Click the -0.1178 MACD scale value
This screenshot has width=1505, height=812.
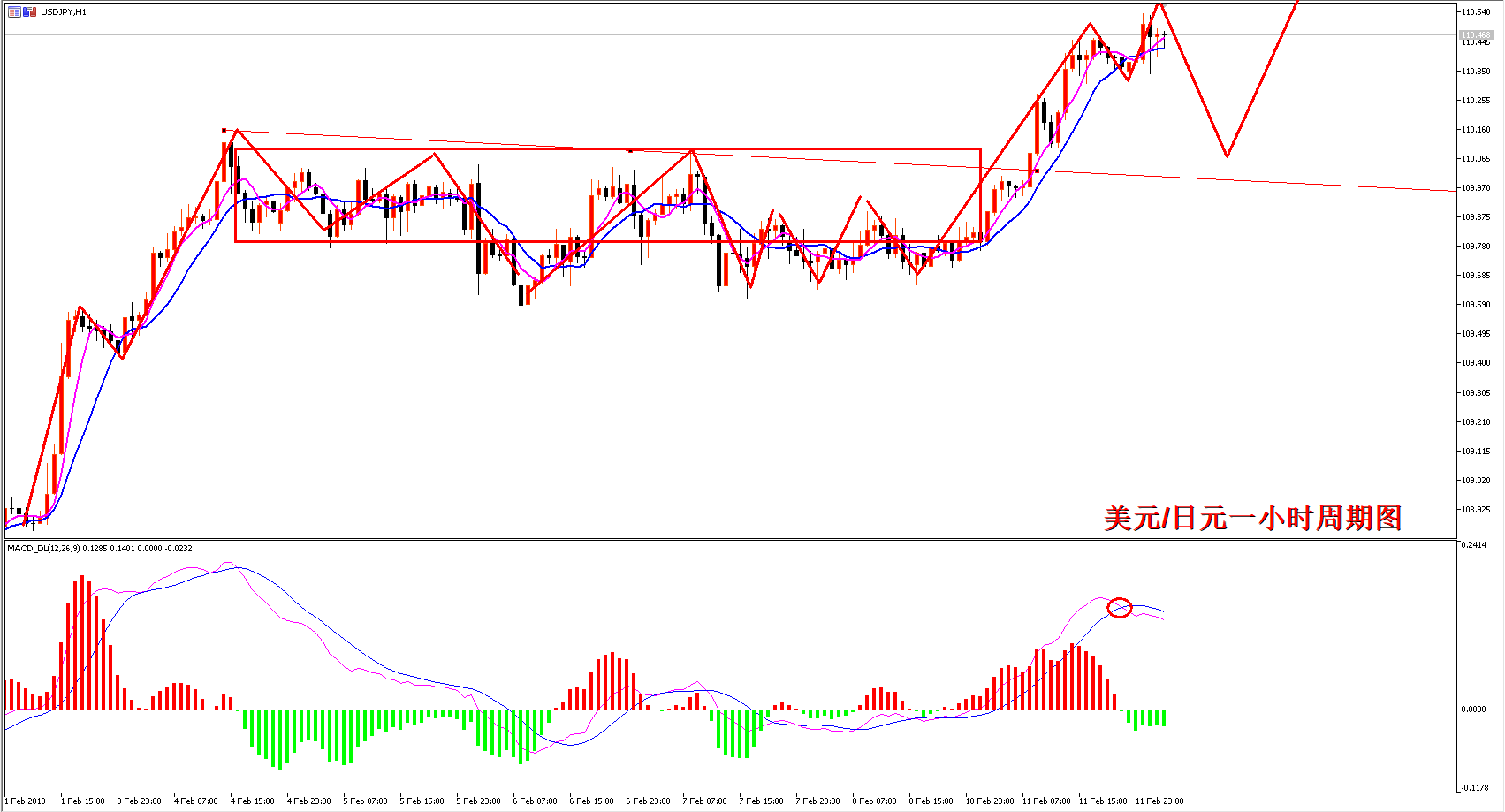coord(1474,788)
